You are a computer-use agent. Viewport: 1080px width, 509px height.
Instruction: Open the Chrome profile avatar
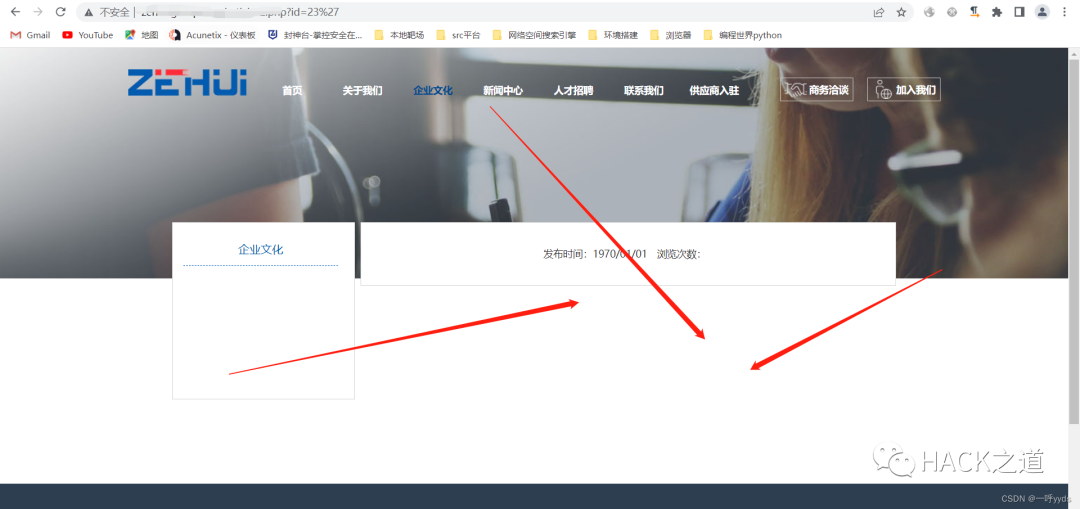coord(1042,12)
